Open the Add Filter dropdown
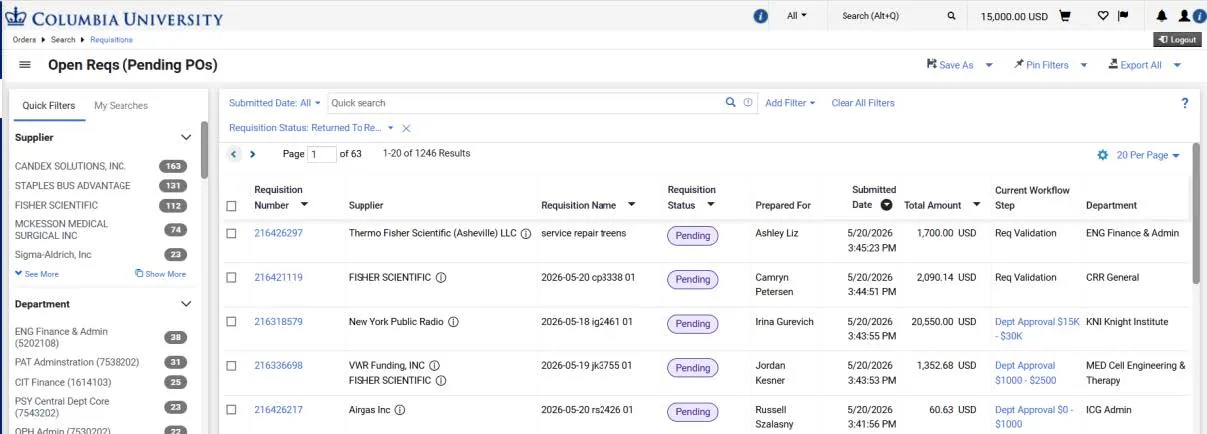This screenshot has width=1207, height=434. 790,102
